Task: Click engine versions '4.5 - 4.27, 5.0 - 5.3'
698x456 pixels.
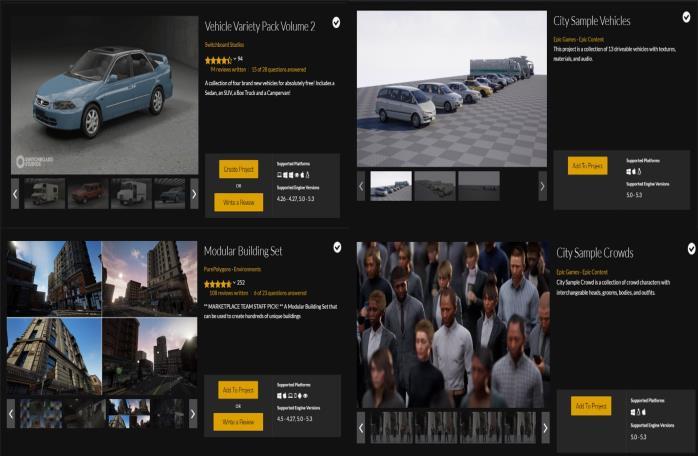Action: pos(295,419)
